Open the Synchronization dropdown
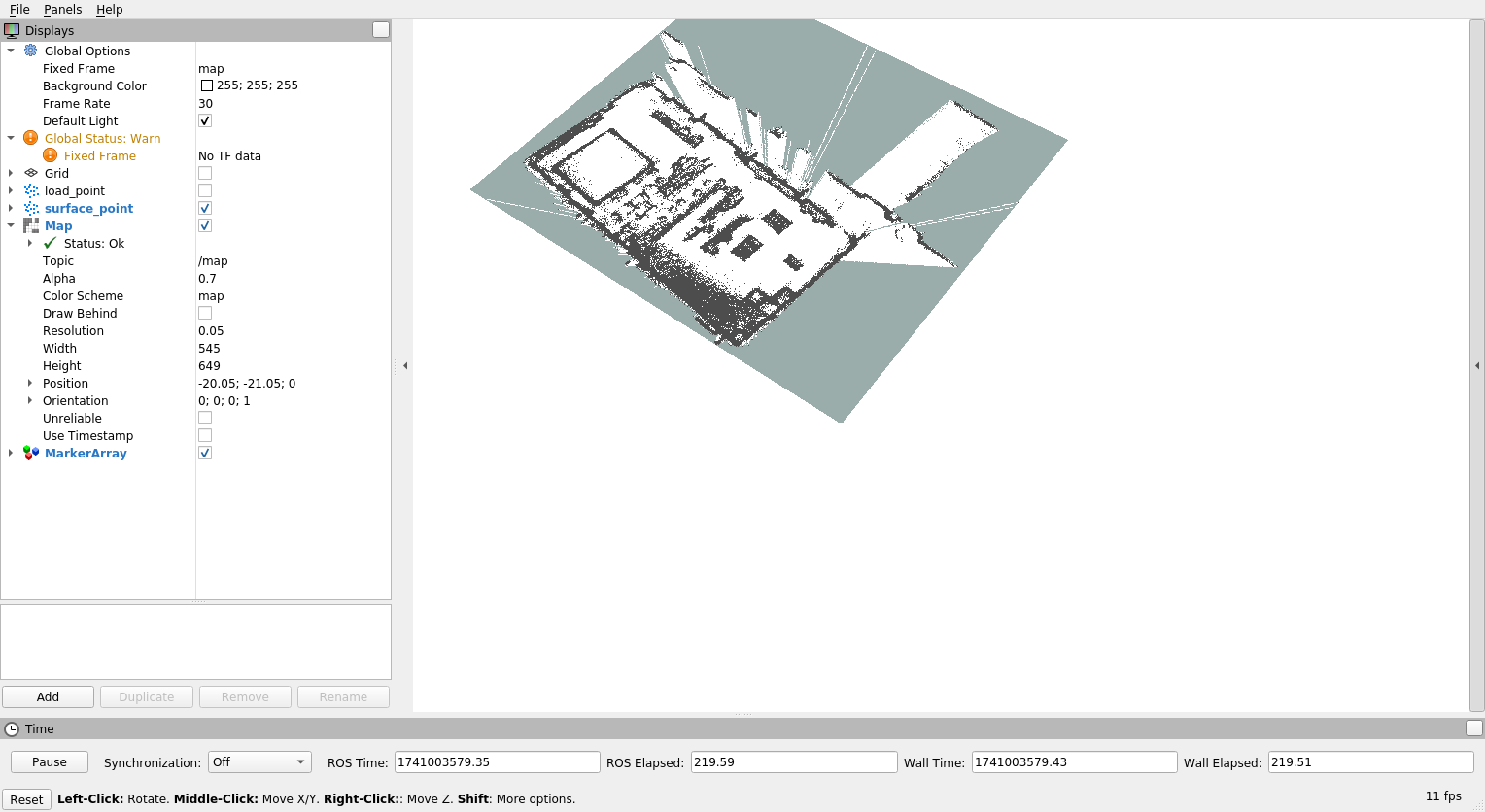1485x812 pixels. [x=259, y=762]
